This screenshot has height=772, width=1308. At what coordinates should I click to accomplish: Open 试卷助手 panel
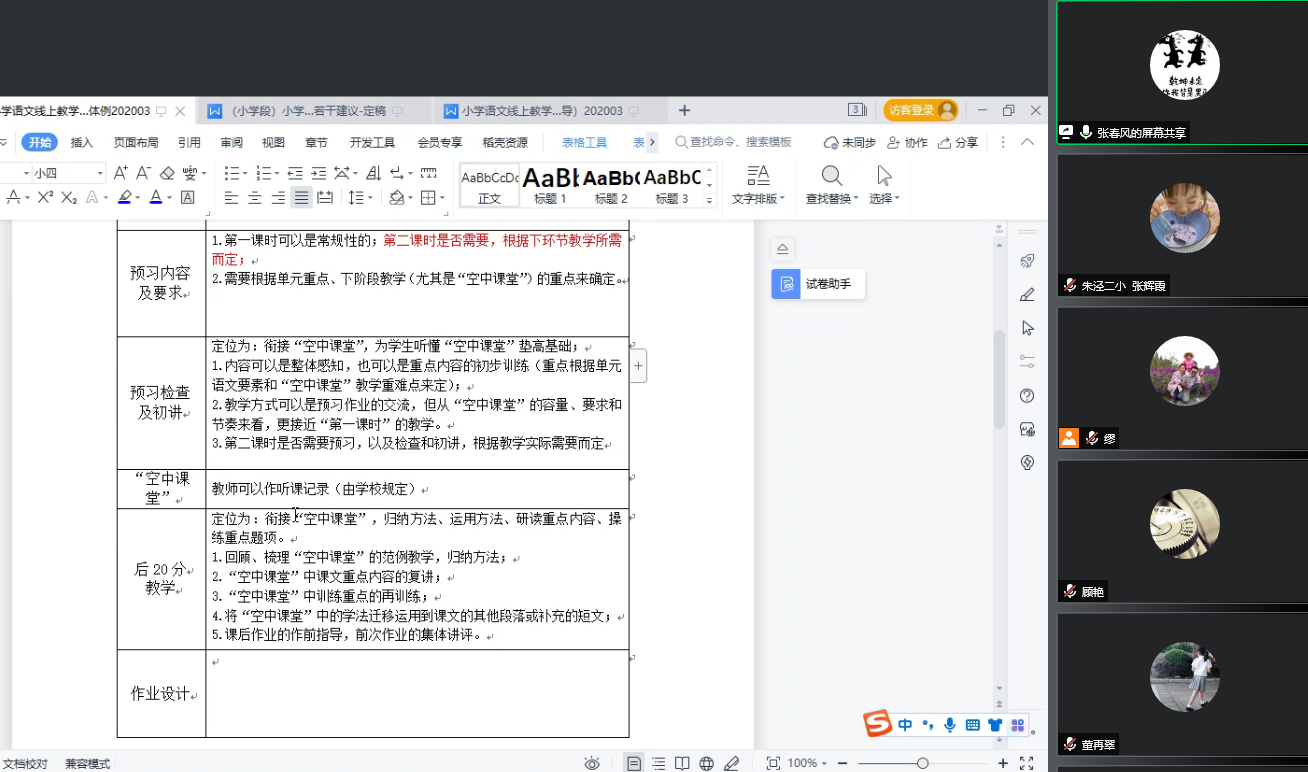[818, 284]
